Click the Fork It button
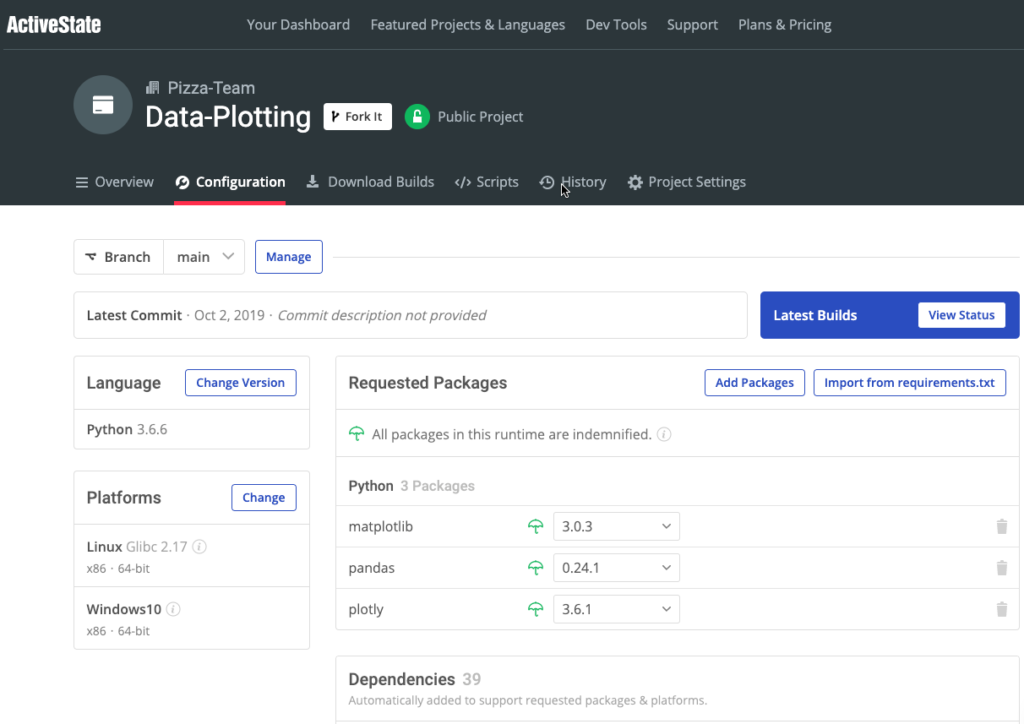The height and width of the screenshot is (724, 1024). tap(357, 116)
